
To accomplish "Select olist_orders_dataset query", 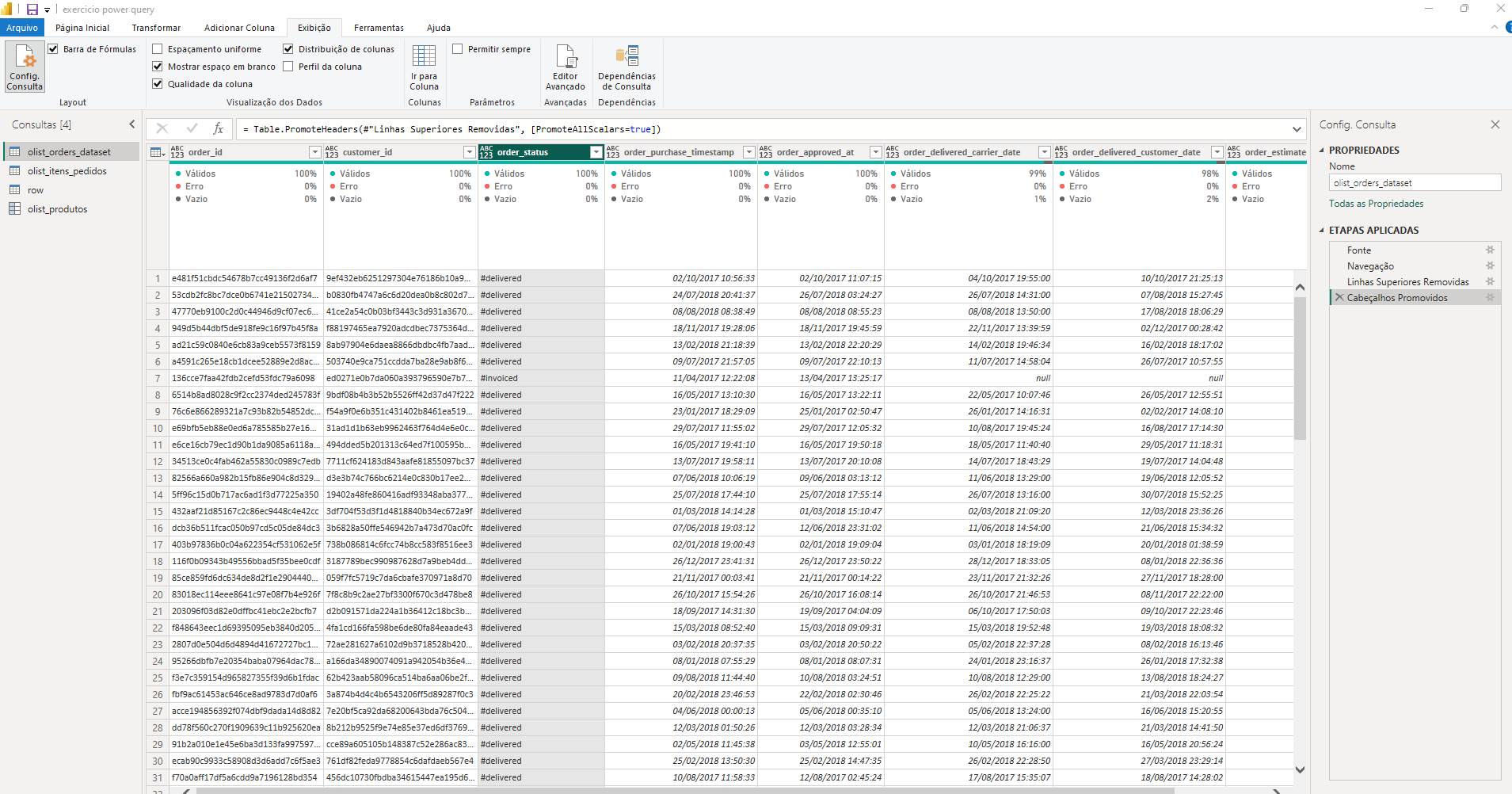I will tap(71, 152).
